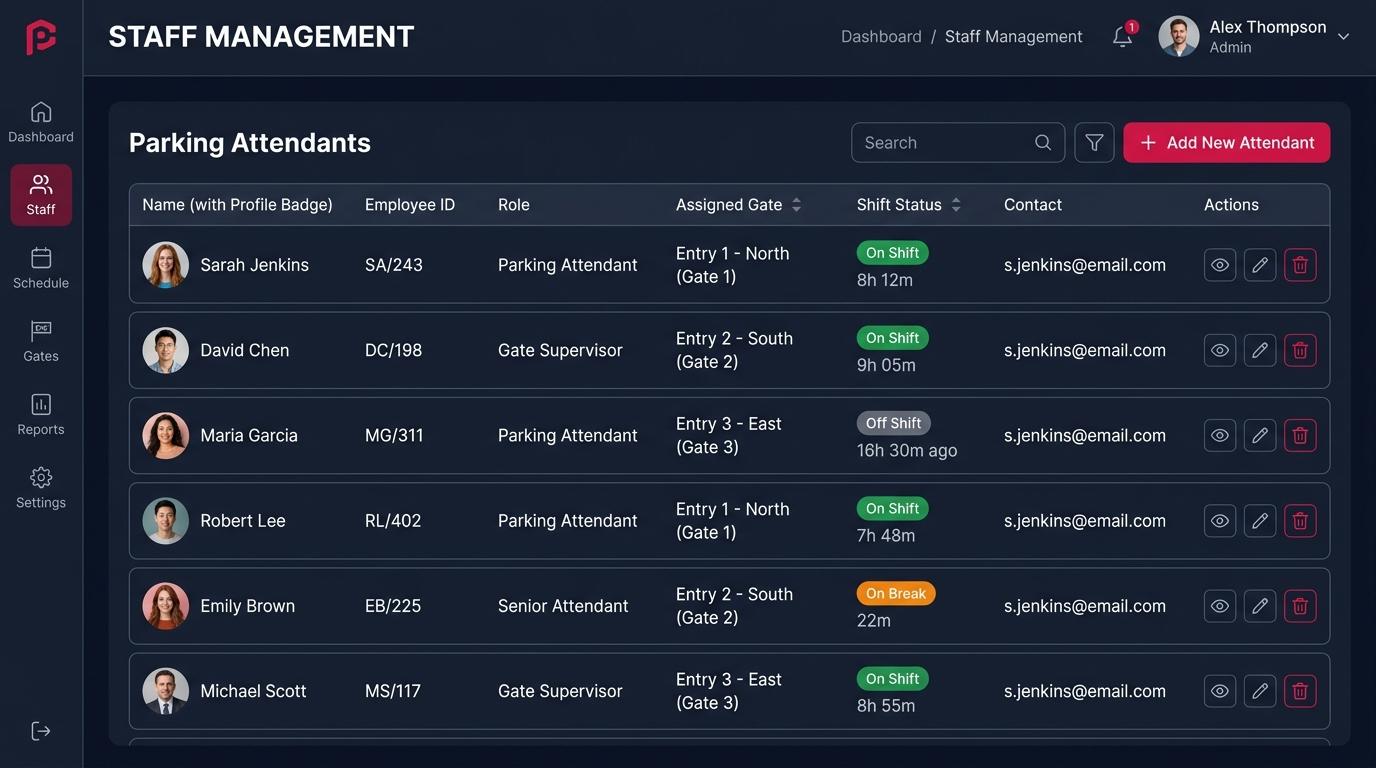Edit Maria Garcia's record

point(1260,435)
